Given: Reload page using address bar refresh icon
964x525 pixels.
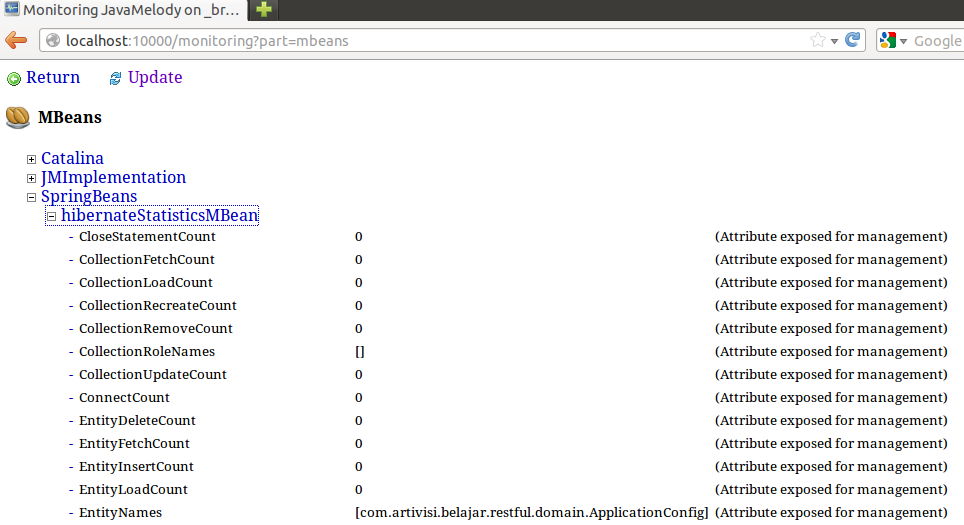Looking at the screenshot, I should point(853,41).
